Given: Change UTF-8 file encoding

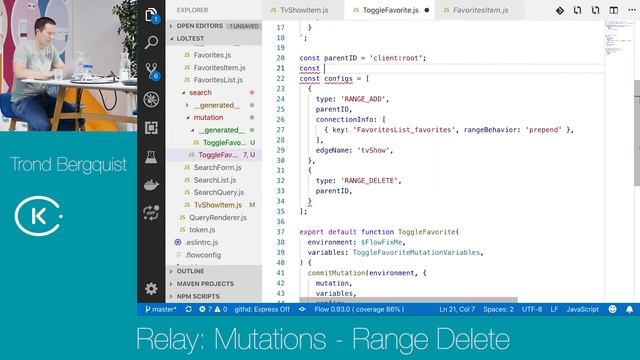Looking at the screenshot, I should (x=532, y=309).
